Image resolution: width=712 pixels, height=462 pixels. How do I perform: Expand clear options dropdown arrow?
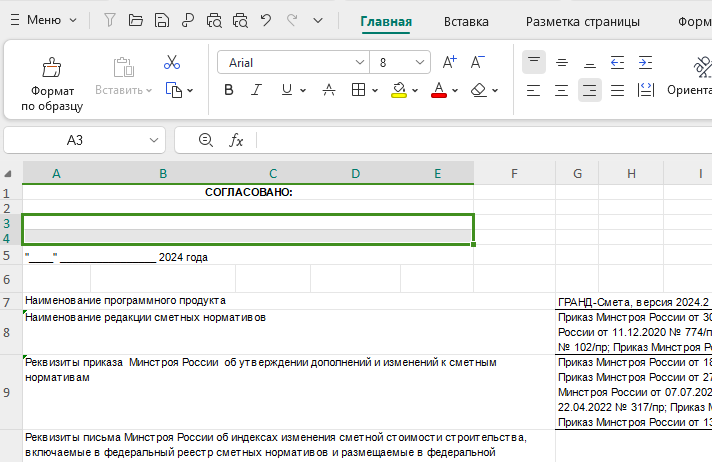point(495,90)
